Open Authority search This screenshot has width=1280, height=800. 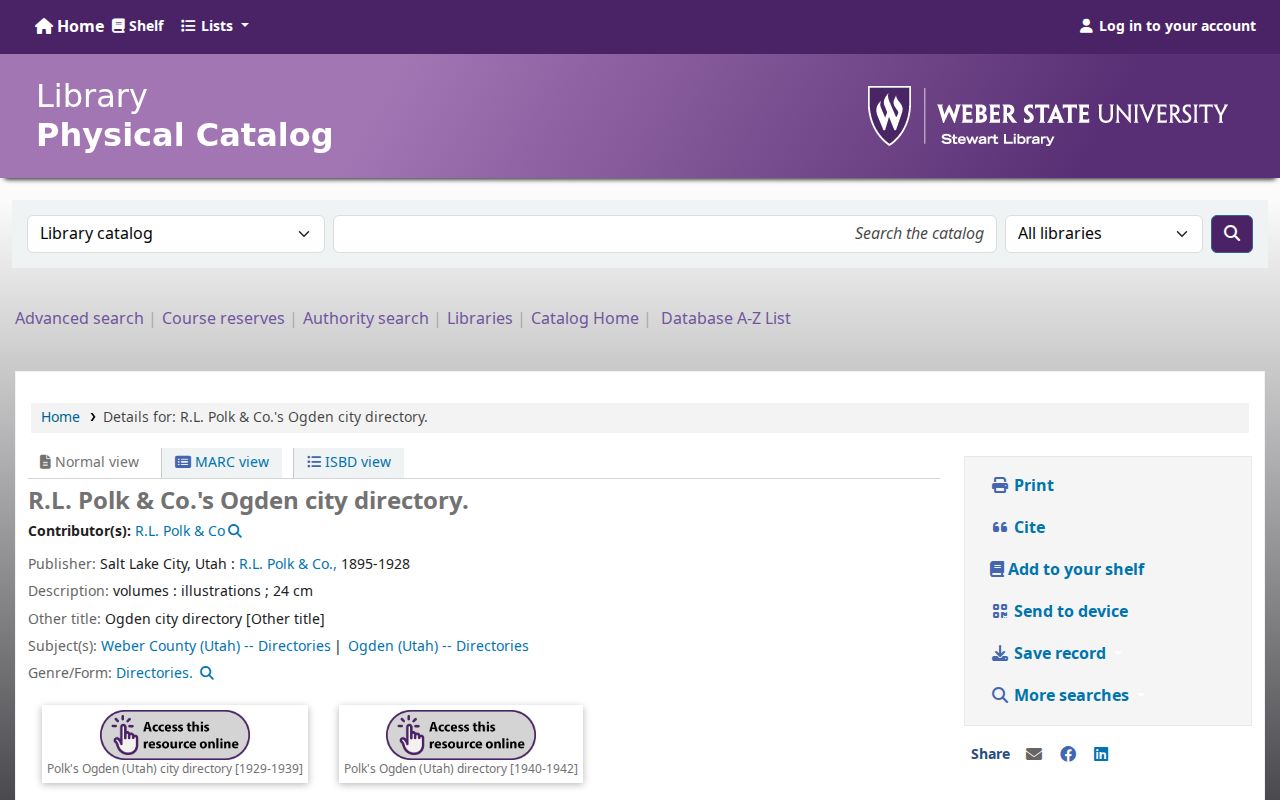pyautogui.click(x=365, y=318)
